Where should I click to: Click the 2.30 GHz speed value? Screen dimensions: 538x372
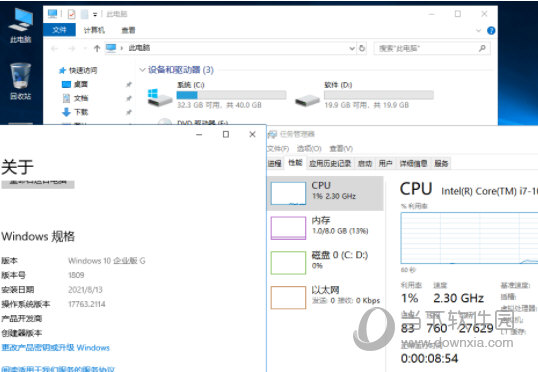459,298
